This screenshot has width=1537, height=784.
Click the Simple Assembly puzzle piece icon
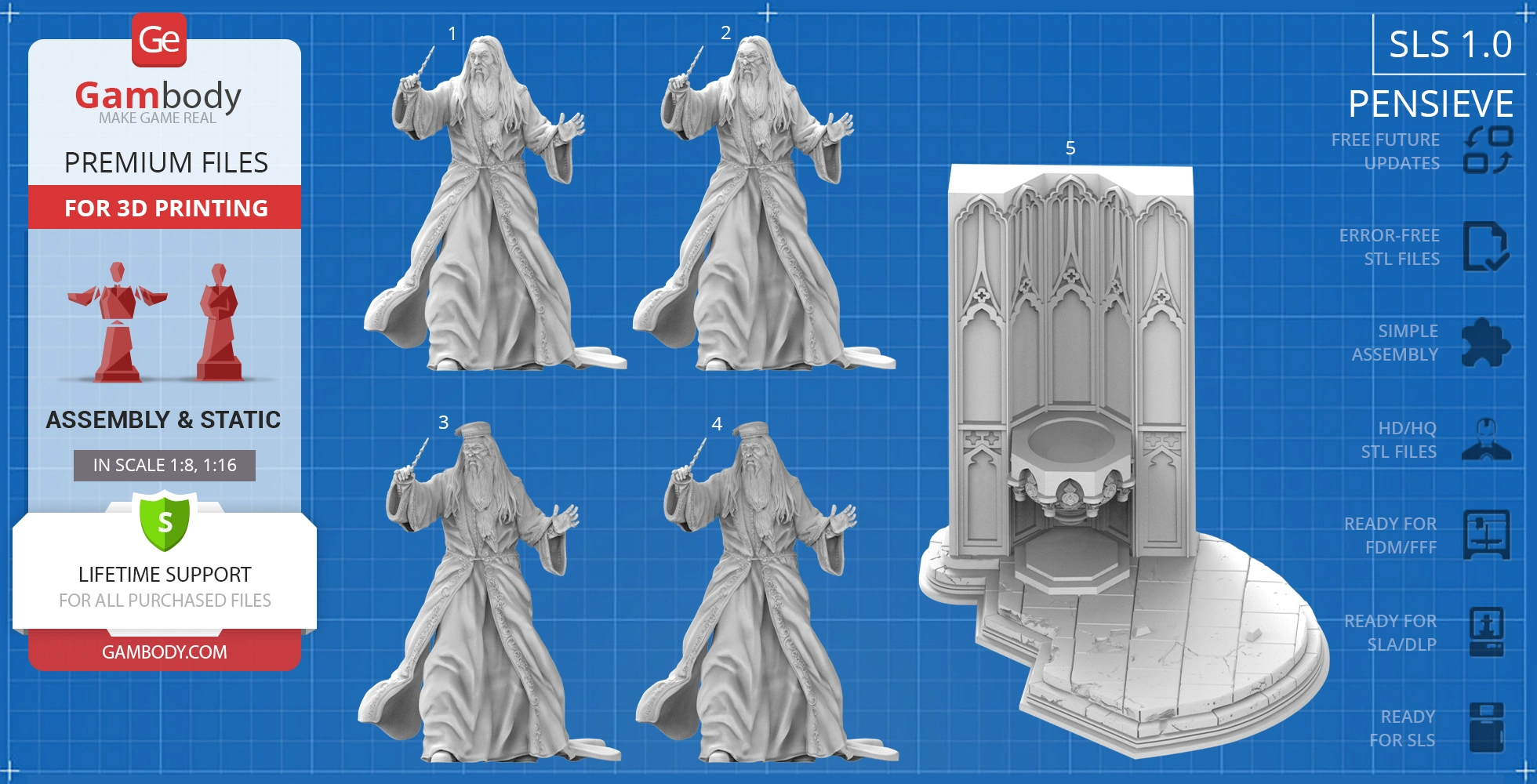(1485, 343)
